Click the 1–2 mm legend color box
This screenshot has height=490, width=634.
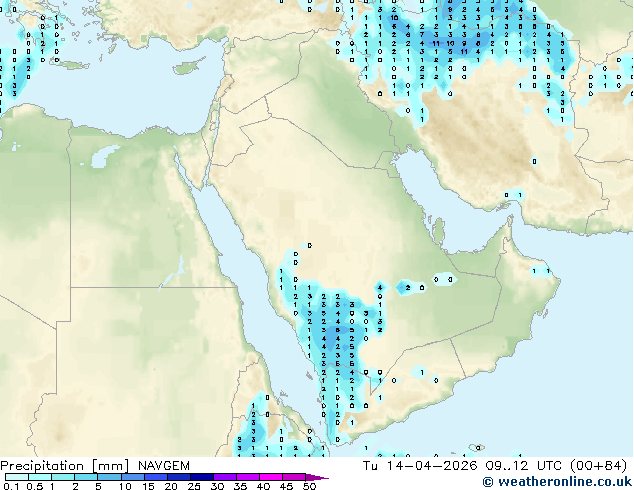tap(63, 477)
